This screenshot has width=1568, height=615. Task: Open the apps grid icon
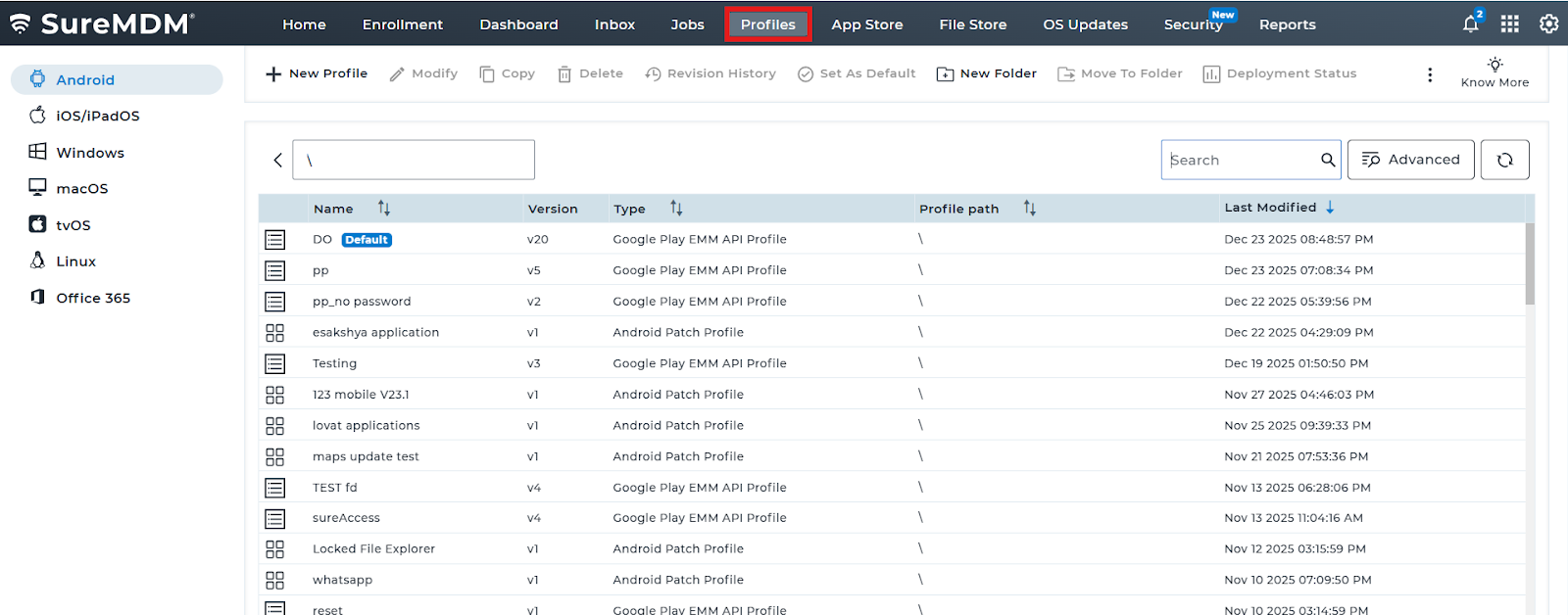[x=1510, y=24]
